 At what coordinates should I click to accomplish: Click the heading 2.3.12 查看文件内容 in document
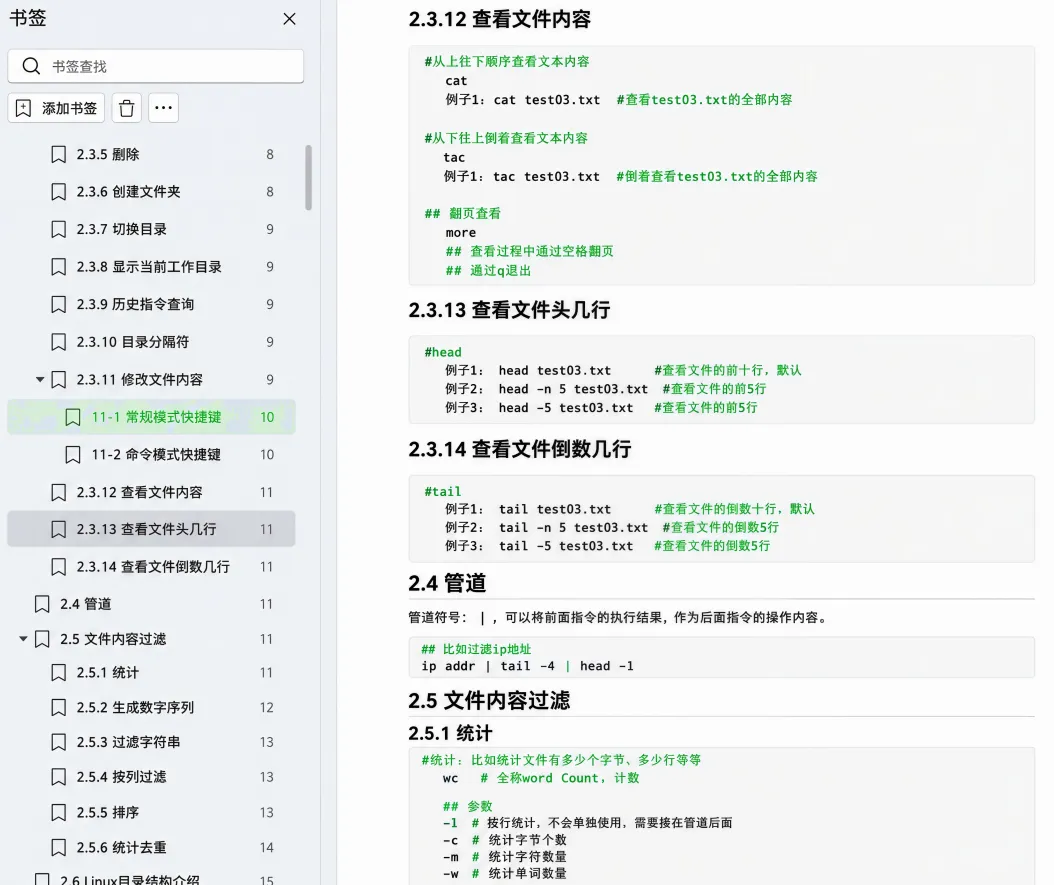tap(499, 19)
